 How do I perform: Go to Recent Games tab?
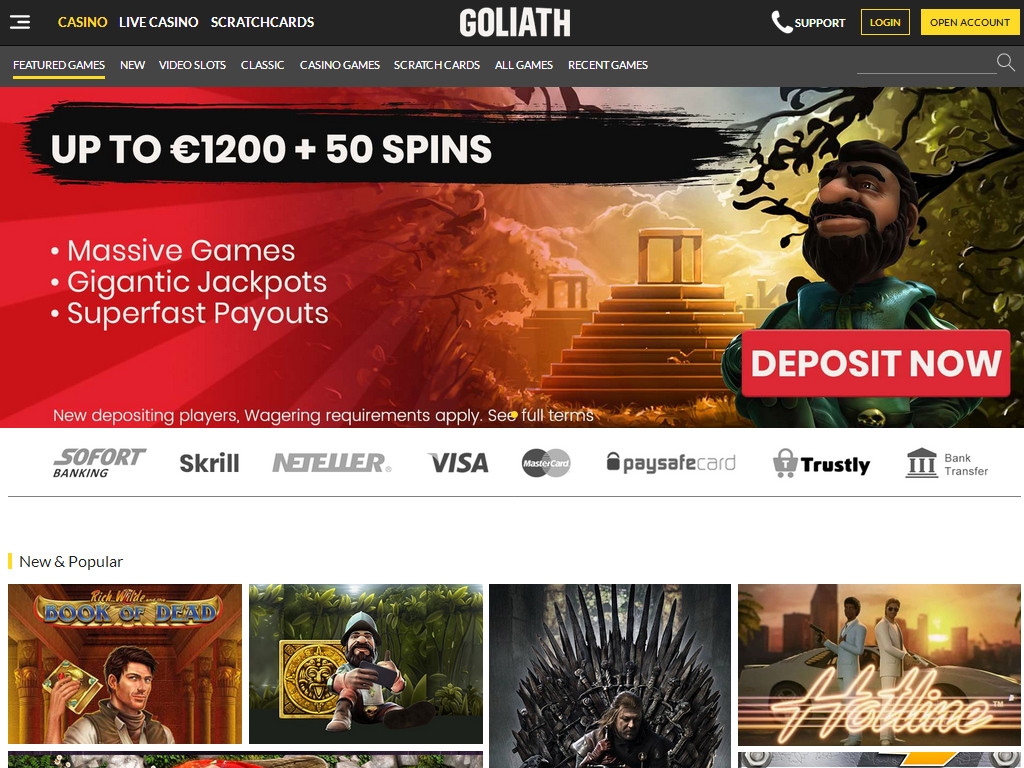coord(607,65)
